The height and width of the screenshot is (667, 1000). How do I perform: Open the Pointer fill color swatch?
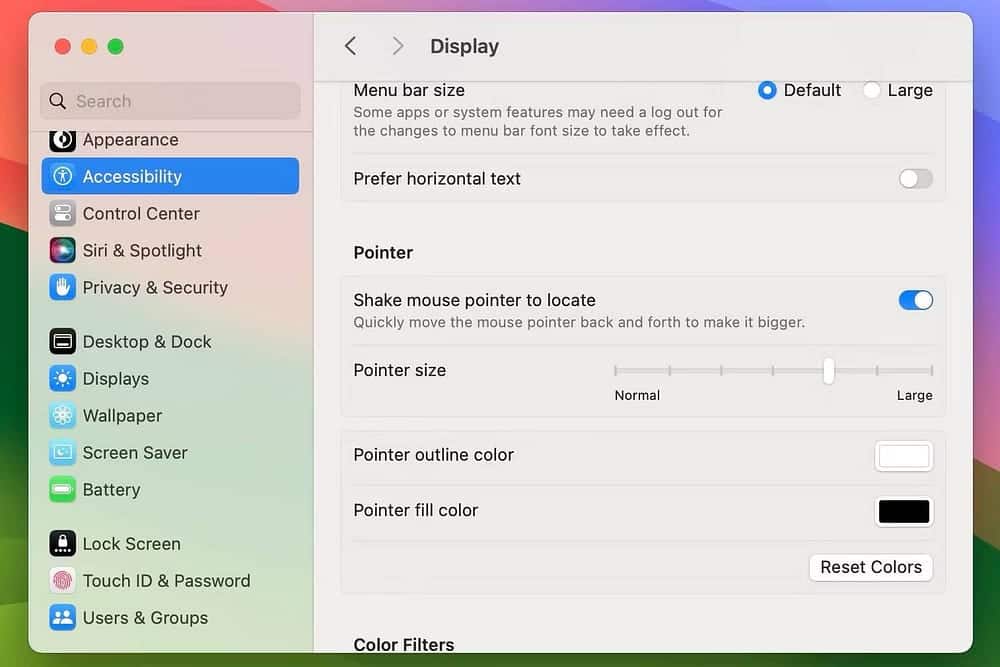(x=903, y=511)
